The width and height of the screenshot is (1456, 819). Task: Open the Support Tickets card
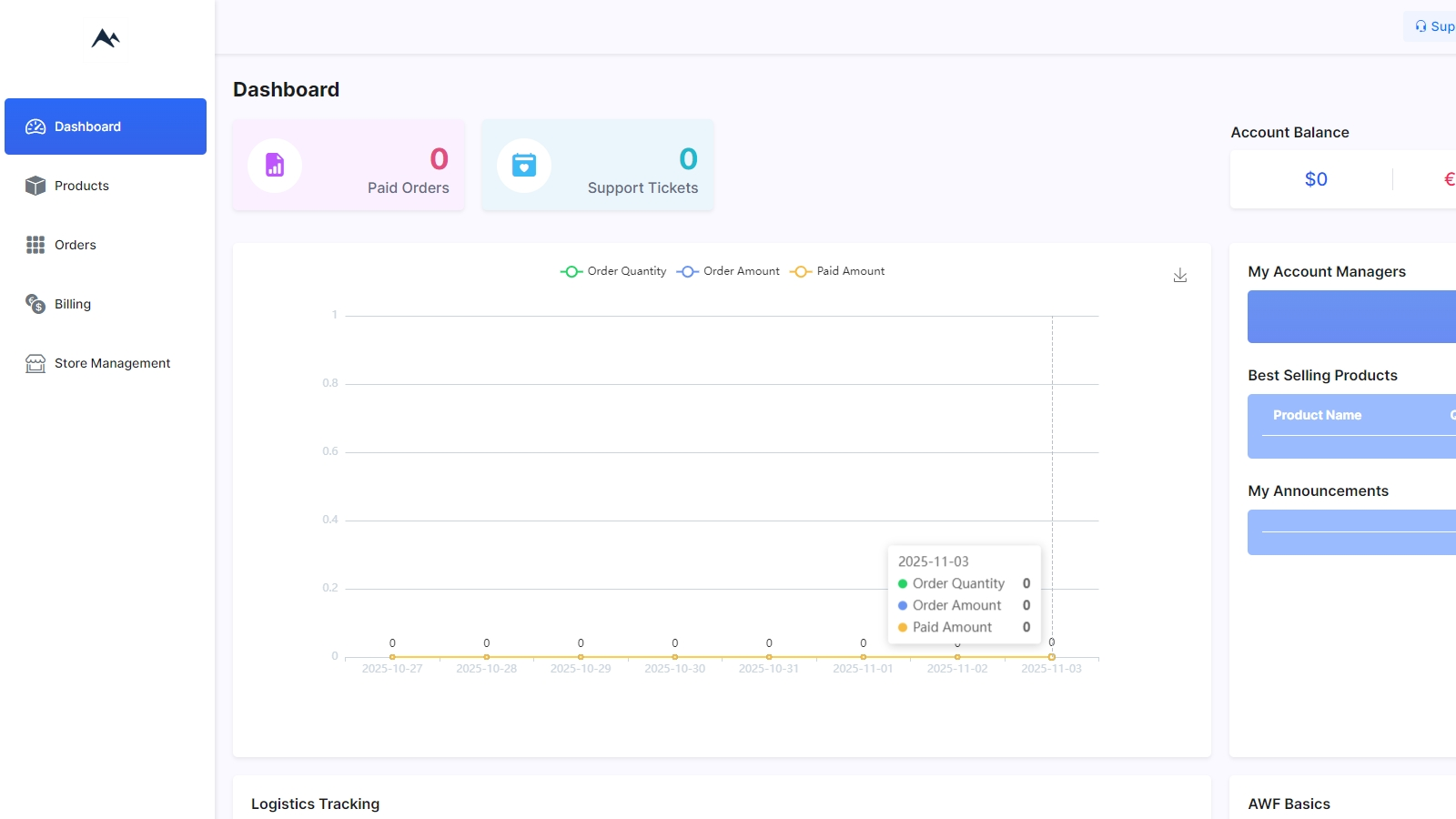pos(598,165)
